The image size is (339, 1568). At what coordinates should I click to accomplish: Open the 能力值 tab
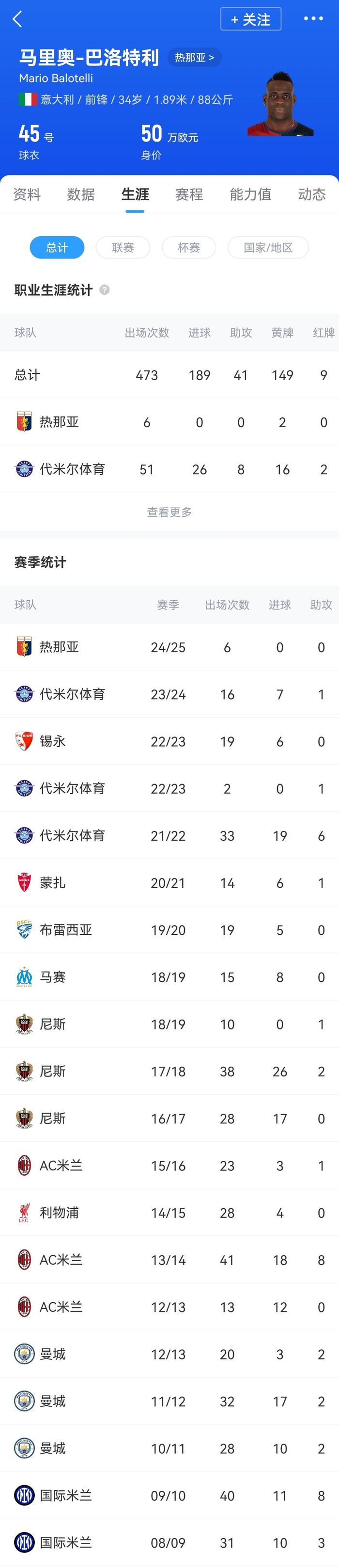click(250, 194)
